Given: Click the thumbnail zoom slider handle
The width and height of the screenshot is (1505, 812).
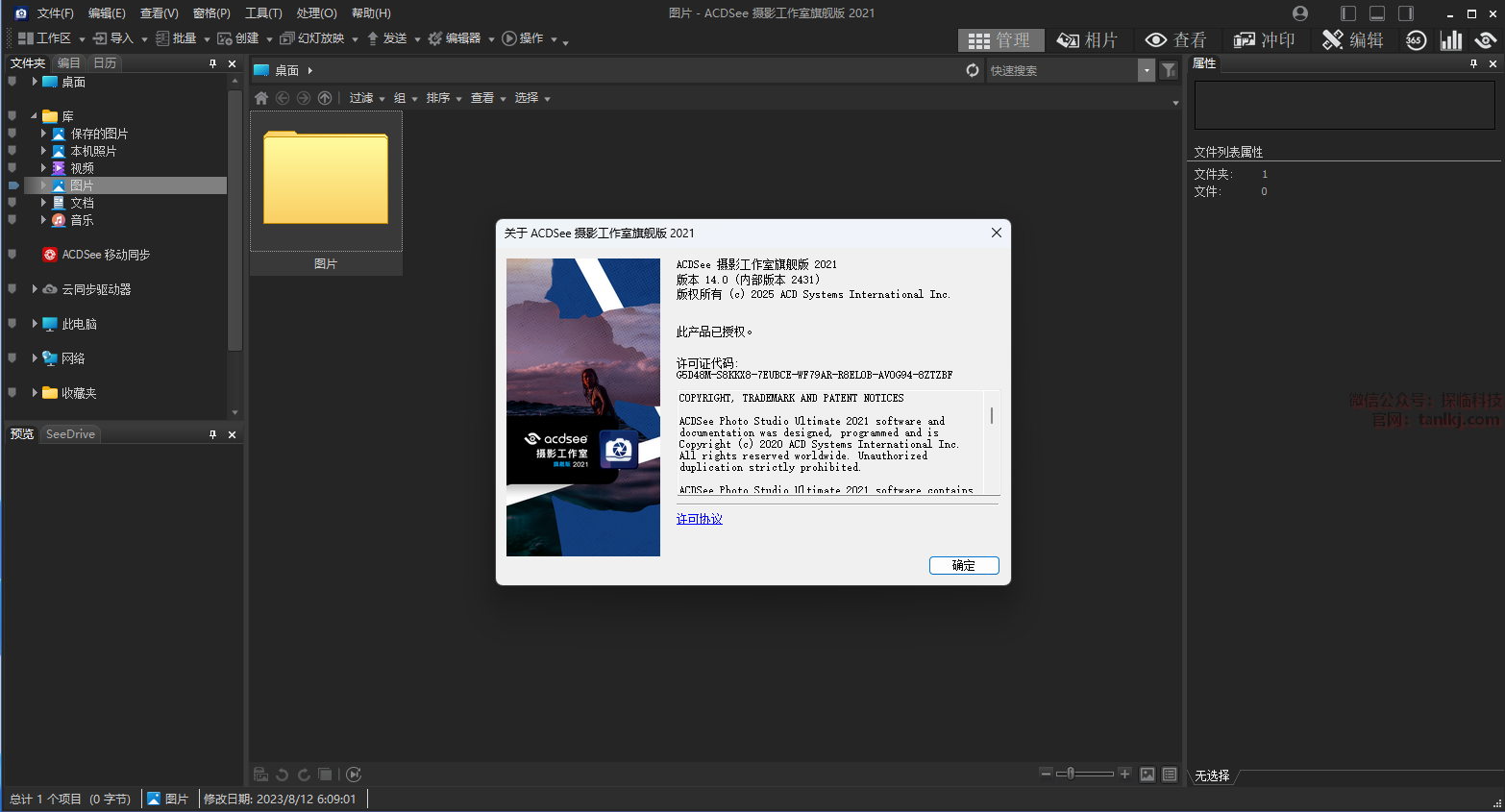Looking at the screenshot, I should [1071, 774].
